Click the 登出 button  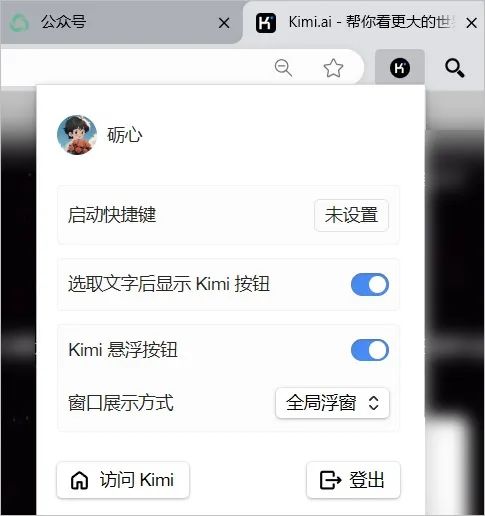(353, 480)
